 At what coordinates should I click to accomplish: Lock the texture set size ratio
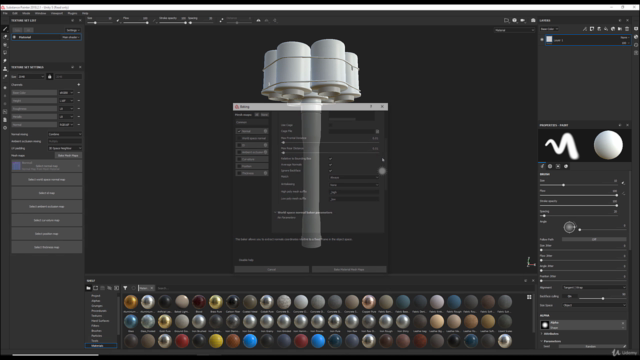tap(50, 76)
